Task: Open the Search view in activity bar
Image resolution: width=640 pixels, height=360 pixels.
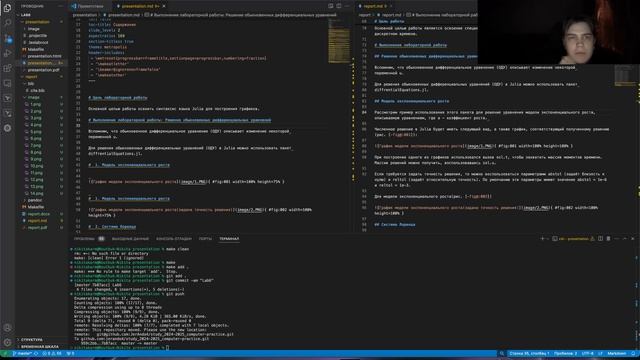Action: 7,22
